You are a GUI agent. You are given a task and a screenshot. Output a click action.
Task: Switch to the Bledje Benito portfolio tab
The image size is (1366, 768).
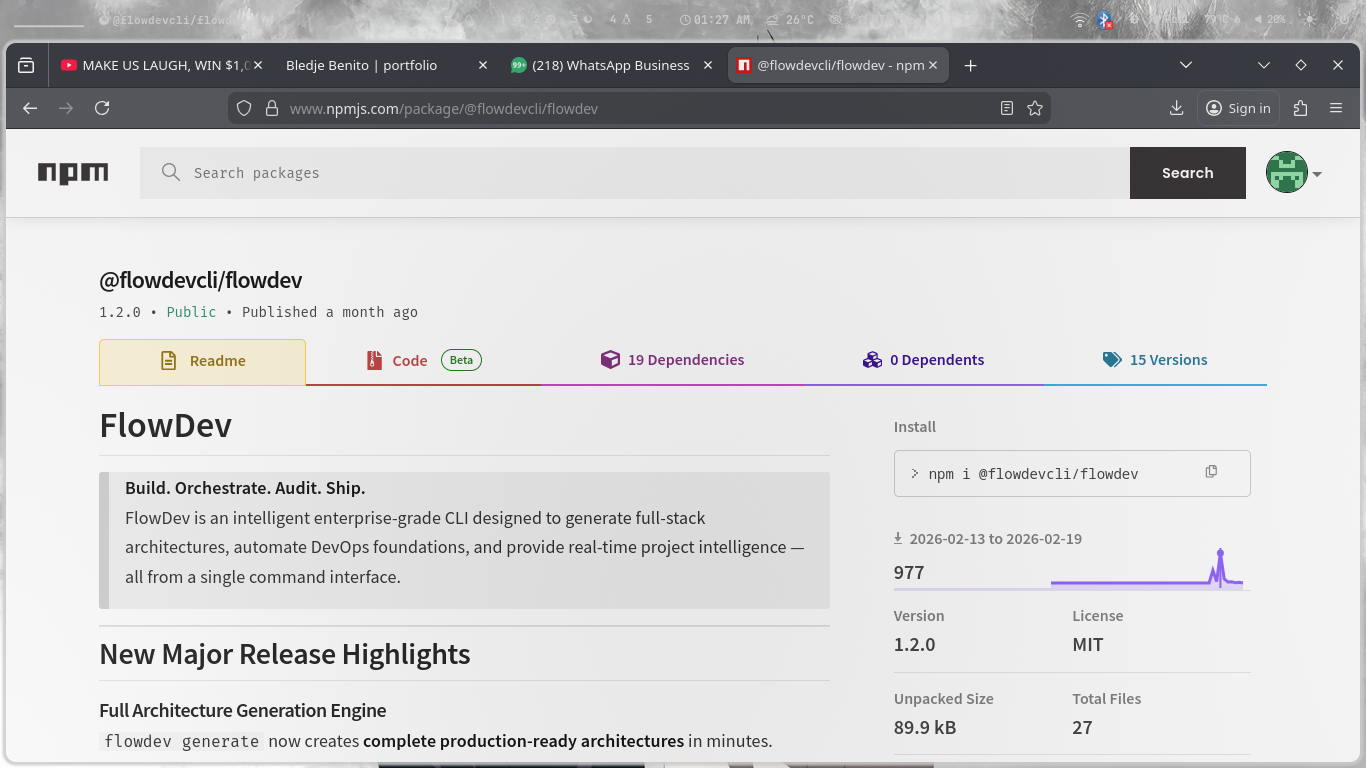(385, 65)
